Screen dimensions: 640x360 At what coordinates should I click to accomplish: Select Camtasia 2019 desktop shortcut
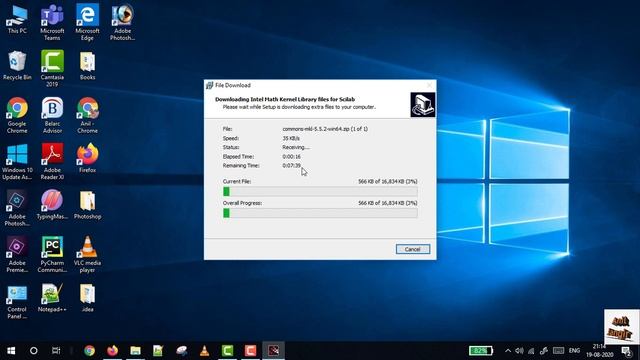click(x=52, y=69)
